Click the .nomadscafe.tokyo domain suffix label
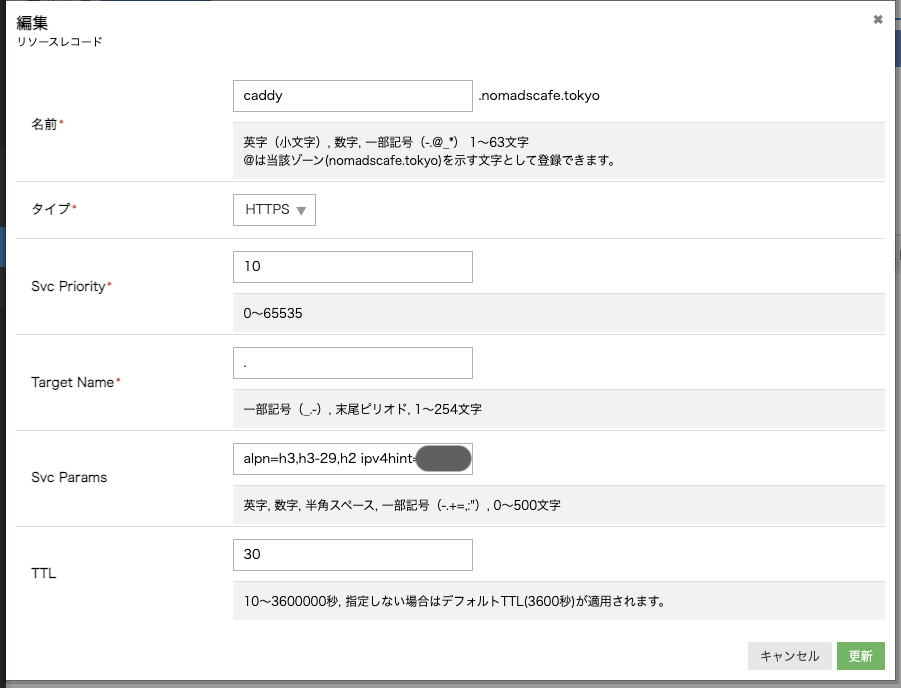The image size is (901, 688). (x=537, y=95)
